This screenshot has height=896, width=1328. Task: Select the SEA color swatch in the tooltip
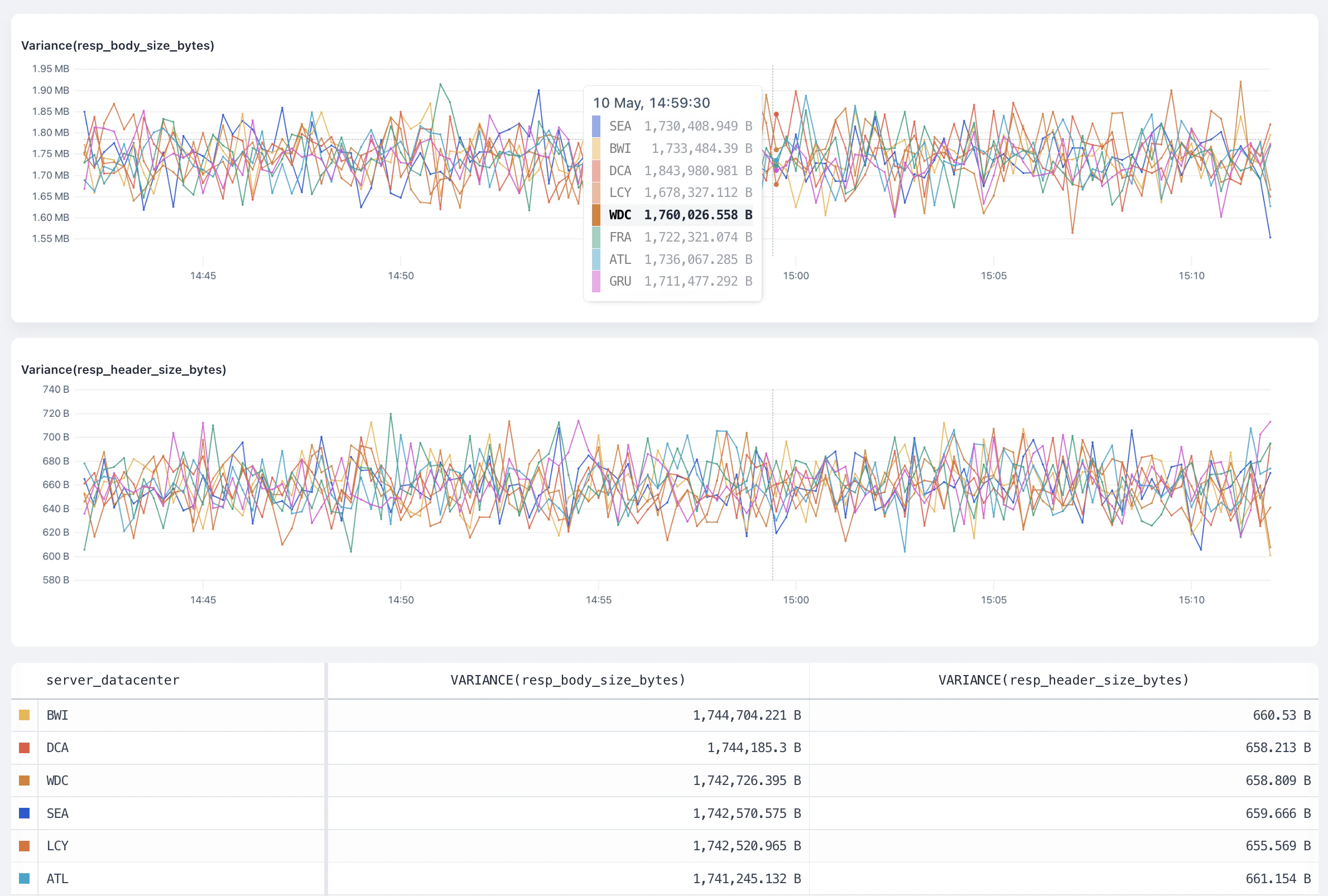tap(596, 126)
